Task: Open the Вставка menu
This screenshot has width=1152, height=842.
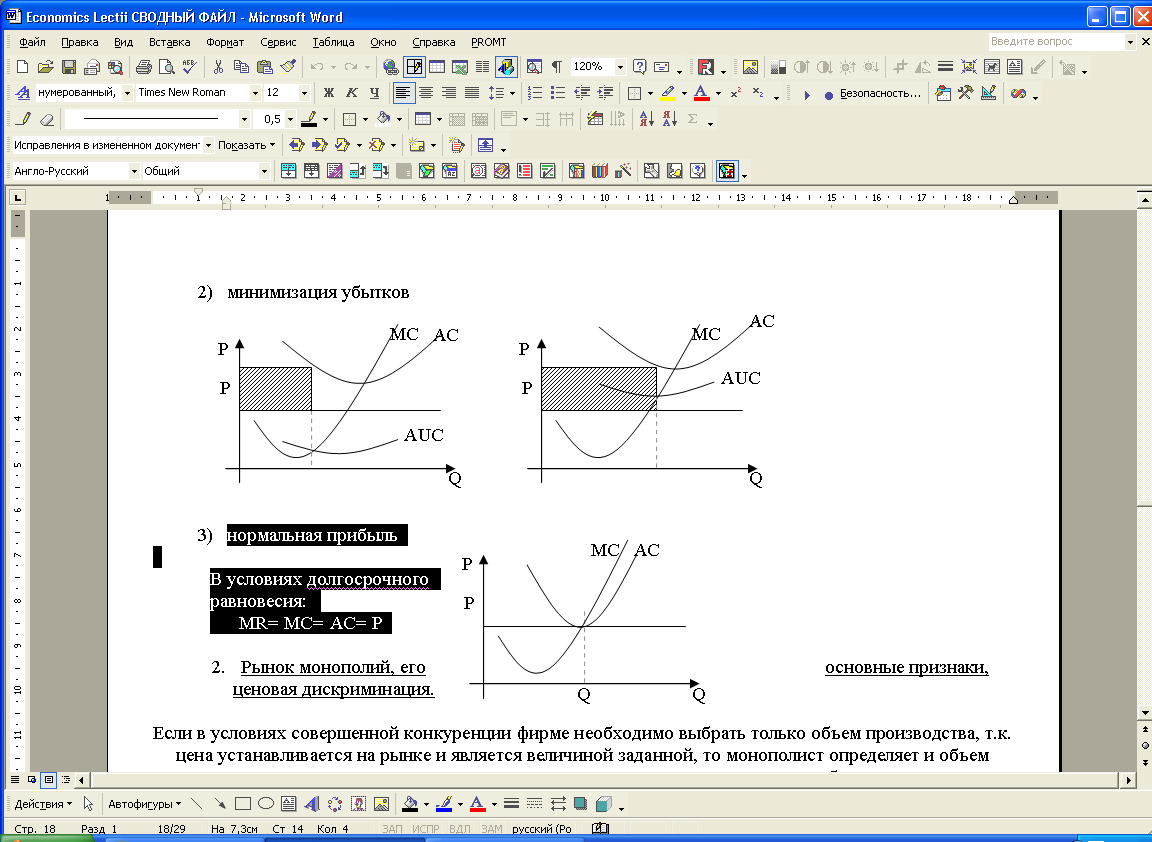Action: click(169, 42)
